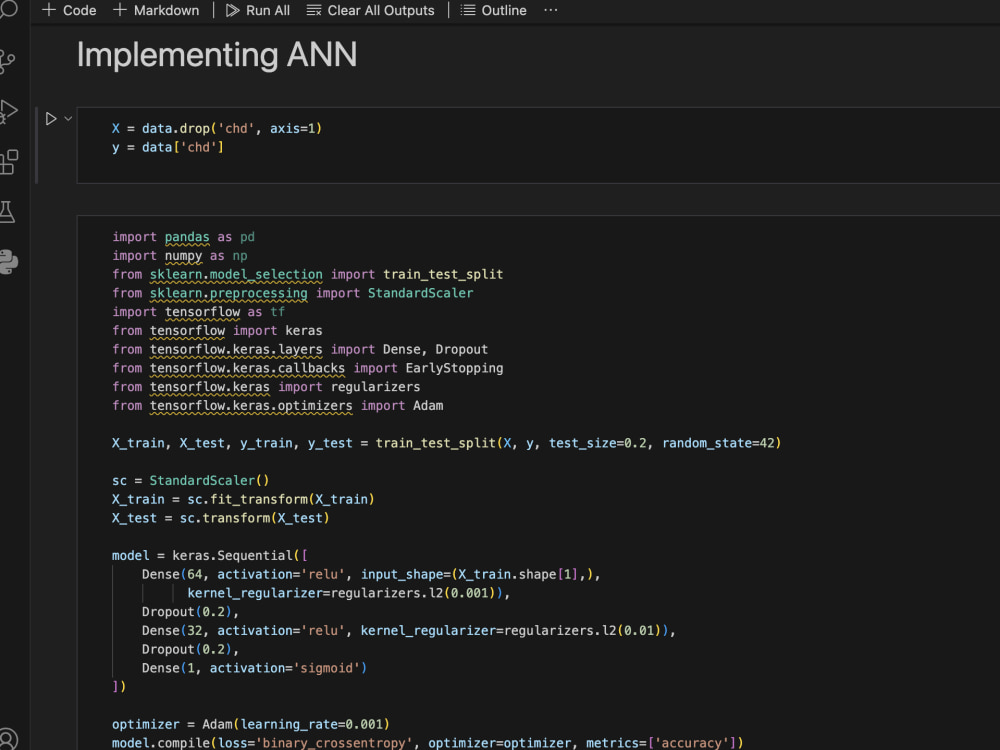Click the sklearn.model_selection import line
The height and width of the screenshot is (750, 1000).
(307, 274)
